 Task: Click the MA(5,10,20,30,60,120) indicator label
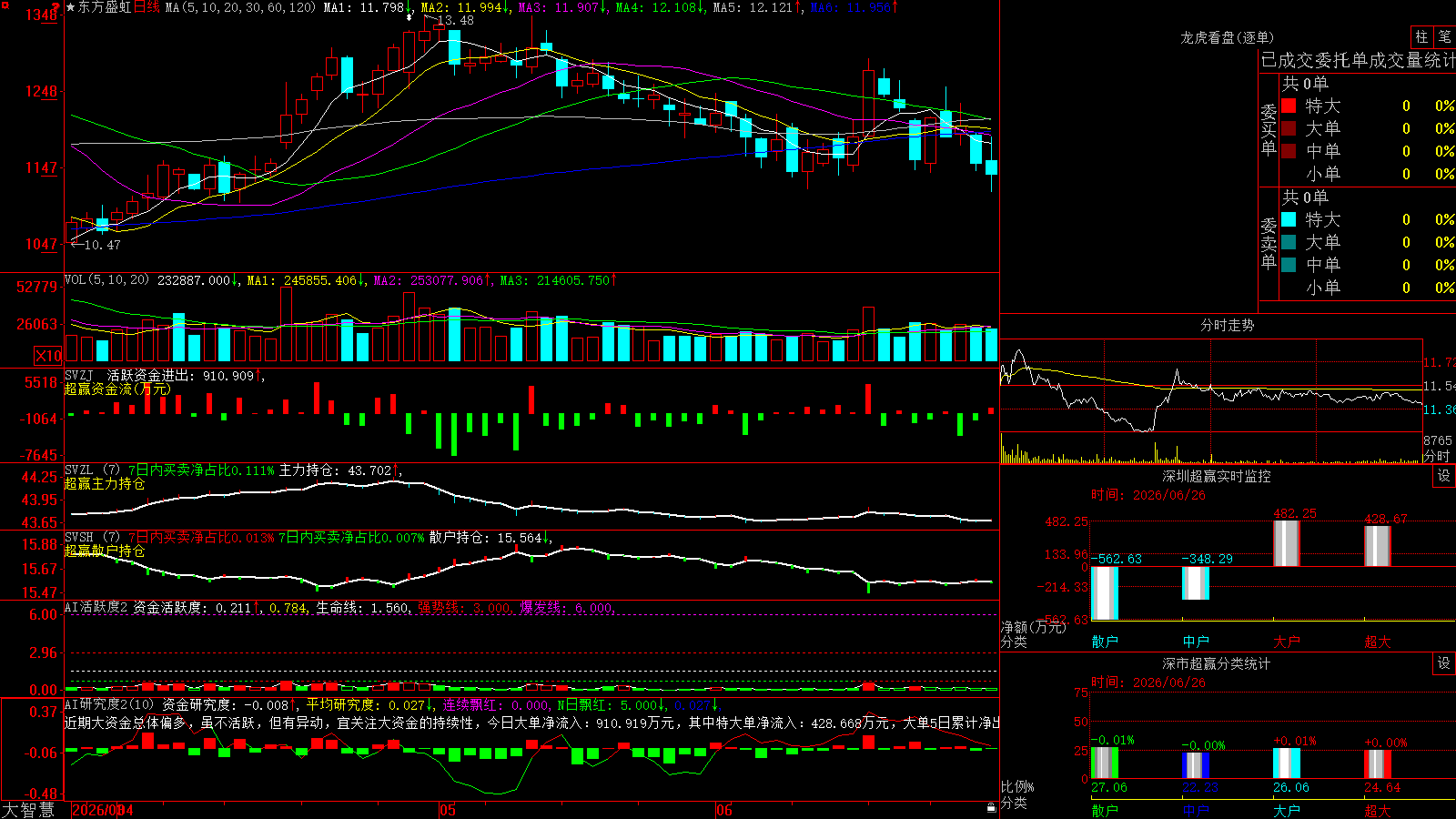click(x=240, y=7)
